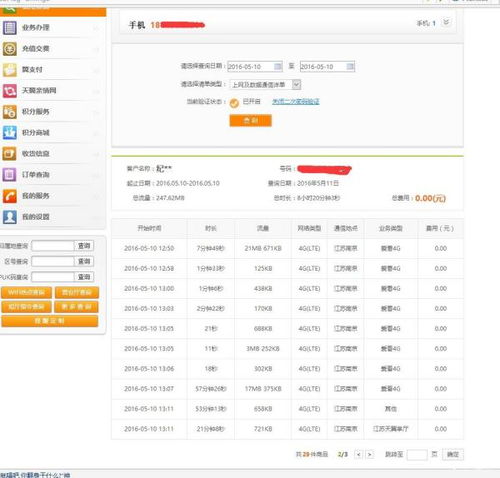Open 我的设置 user profile icon
This screenshot has height=478, width=500.
pyautogui.click(x=9, y=217)
